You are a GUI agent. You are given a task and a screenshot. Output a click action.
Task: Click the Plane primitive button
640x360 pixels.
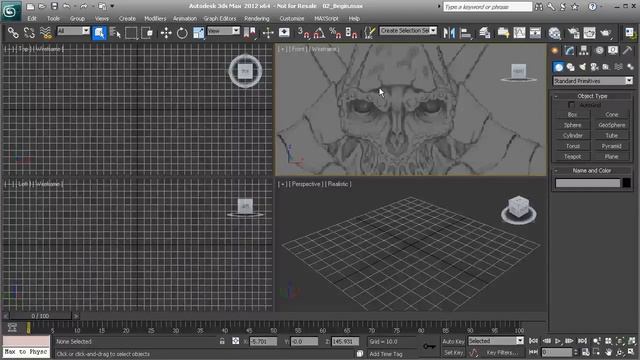(x=611, y=156)
